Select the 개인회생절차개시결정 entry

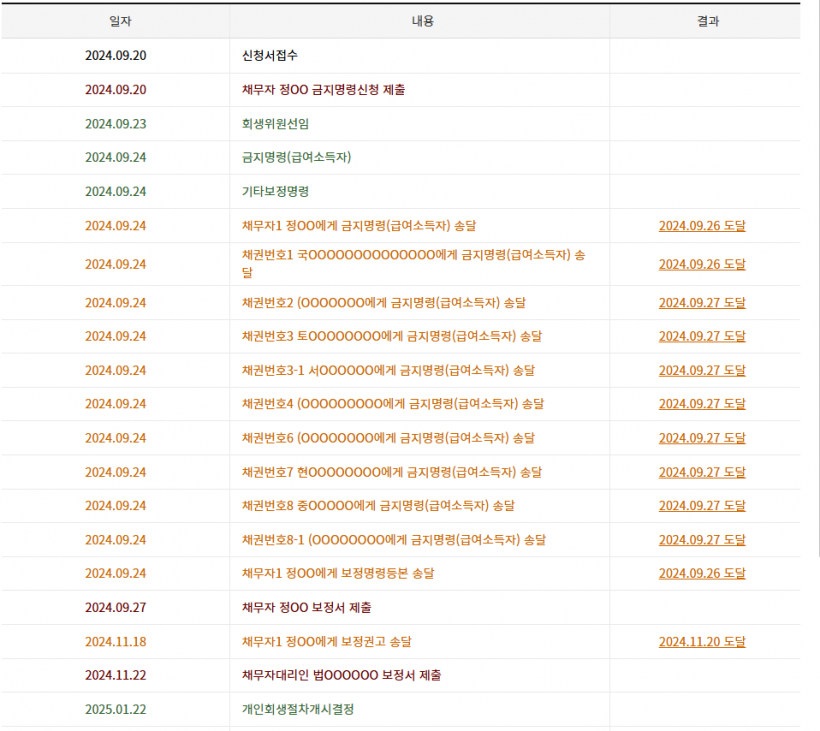[298, 710]
